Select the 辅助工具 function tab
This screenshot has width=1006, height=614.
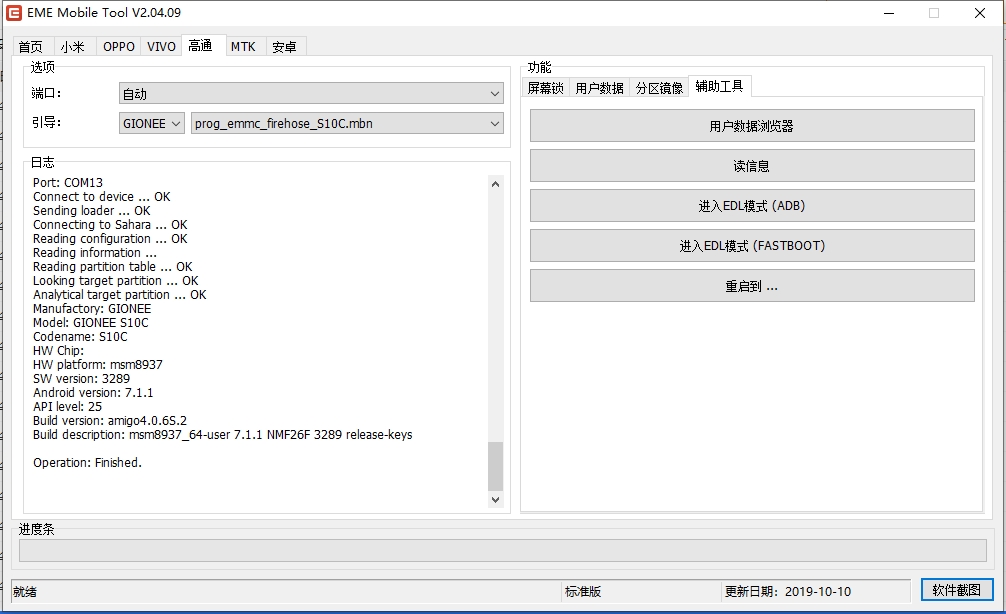tap(719, 86)
